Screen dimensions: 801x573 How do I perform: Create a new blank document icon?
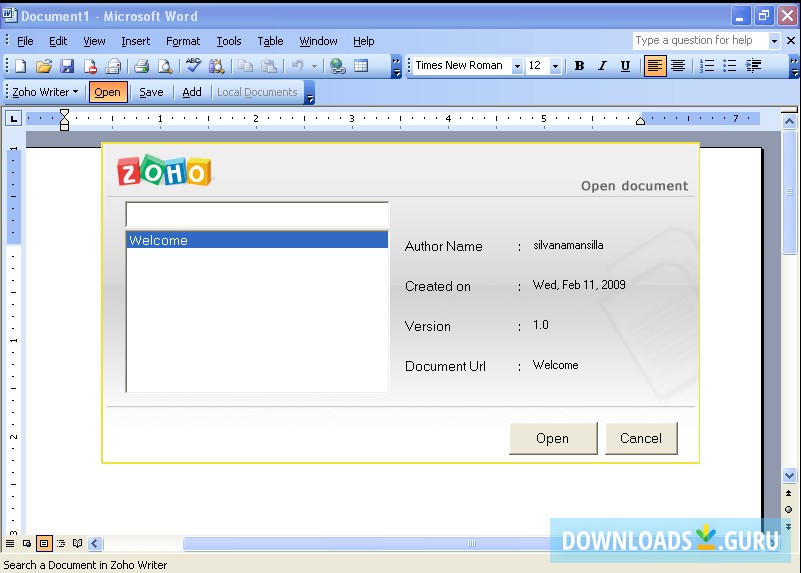[x=20, y=66]
